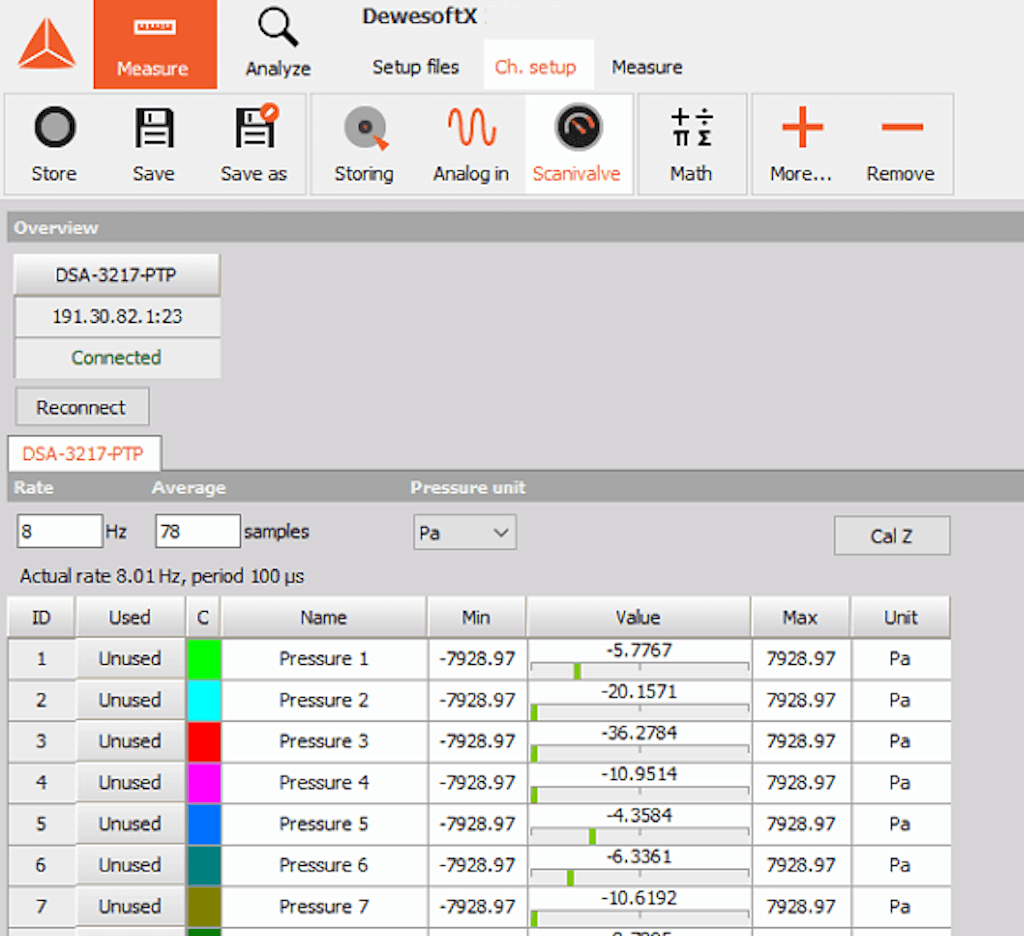Open the Pressure unit Pa dropdown
Screen dimensions: 1024x936
(x=465, y=532)
